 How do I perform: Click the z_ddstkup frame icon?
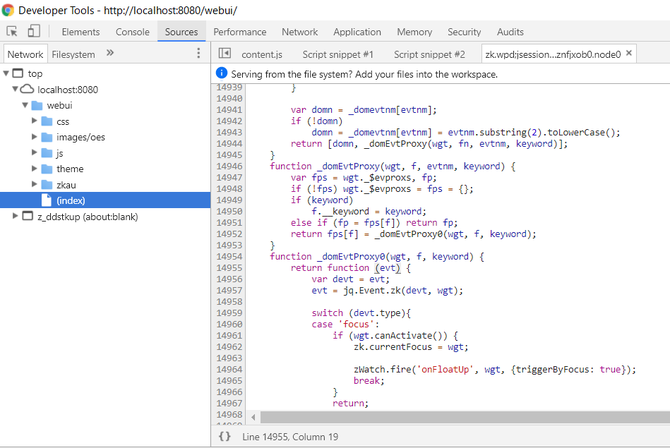[x=27, y=216]
